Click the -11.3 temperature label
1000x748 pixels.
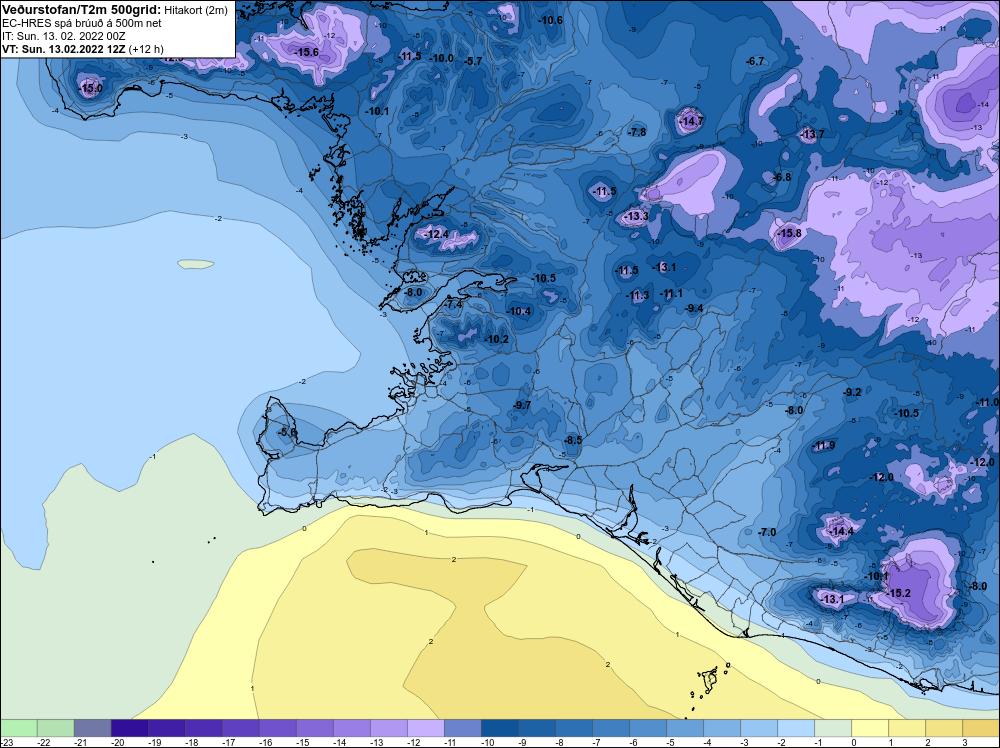638,295
